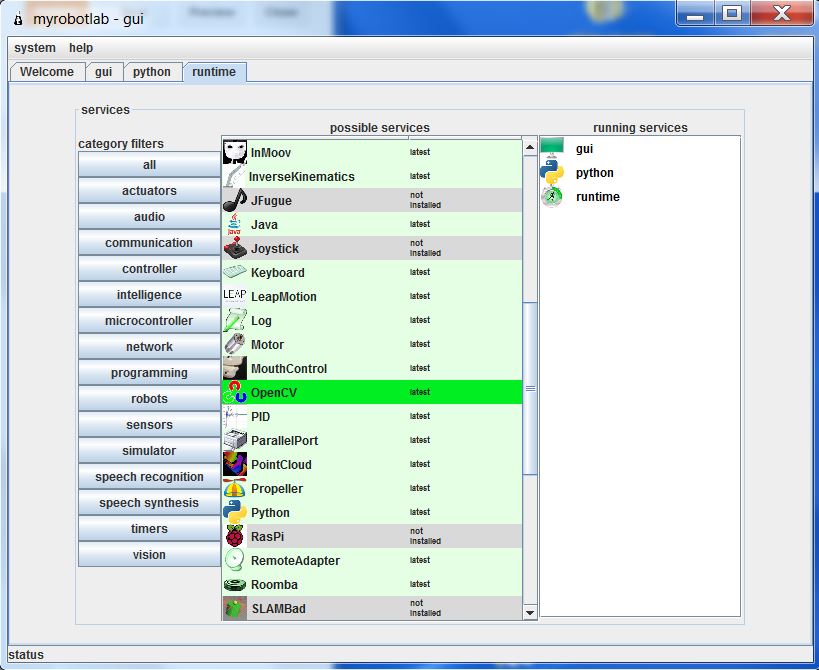Screen dimensions: 819x670
Task: Click the PID graph icon
Action: [235, 416]
